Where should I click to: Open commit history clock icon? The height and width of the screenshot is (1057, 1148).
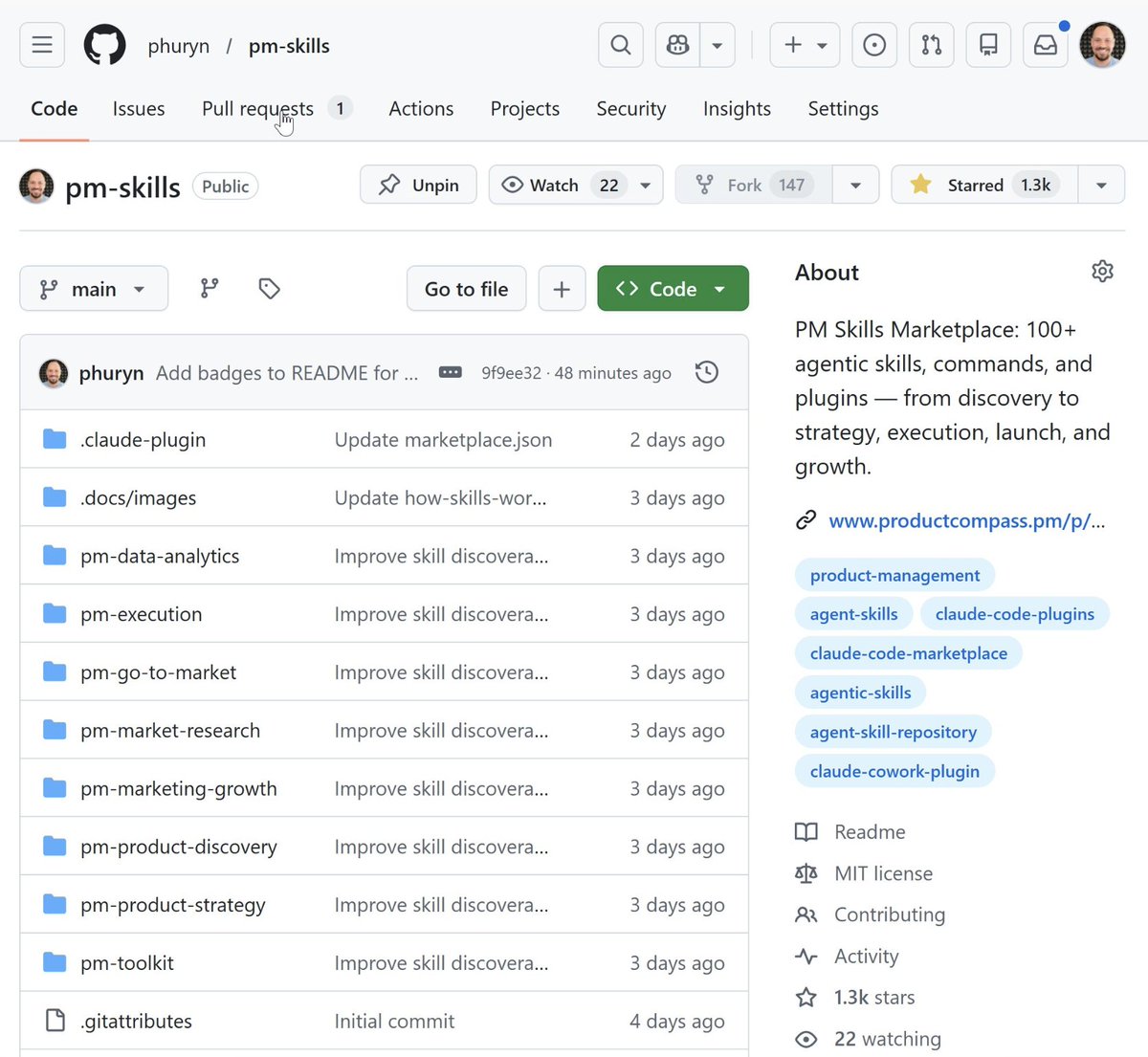tap(707, 372)
